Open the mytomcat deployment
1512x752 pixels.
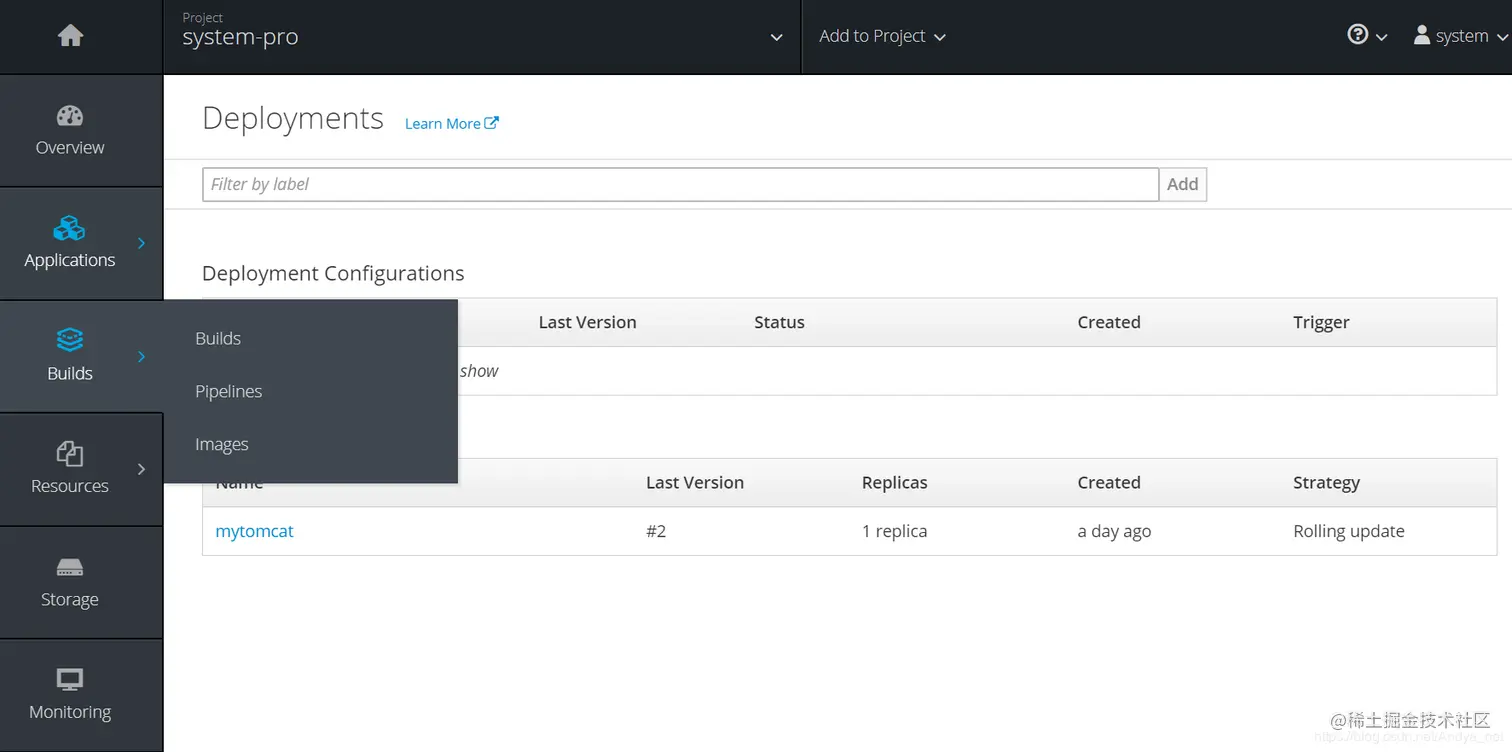pyautogui.click(x=254, y=531)
